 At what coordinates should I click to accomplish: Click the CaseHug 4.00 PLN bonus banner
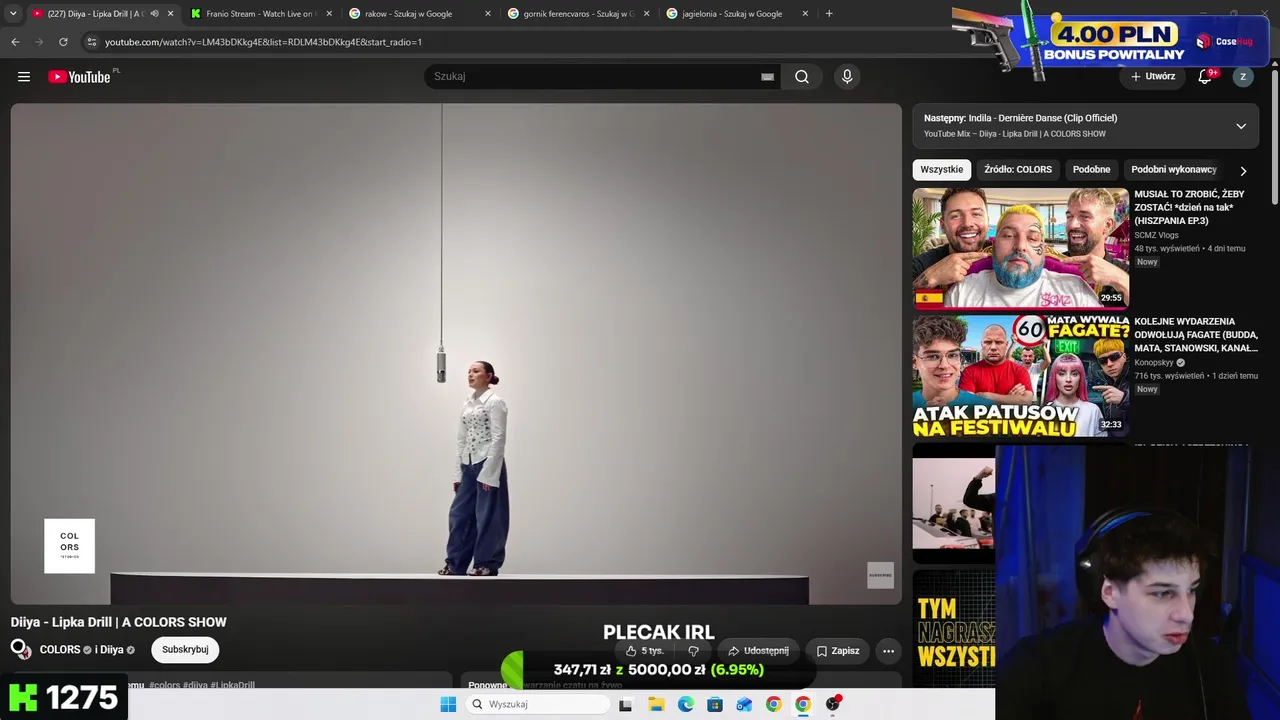[x=1111, y=42]
